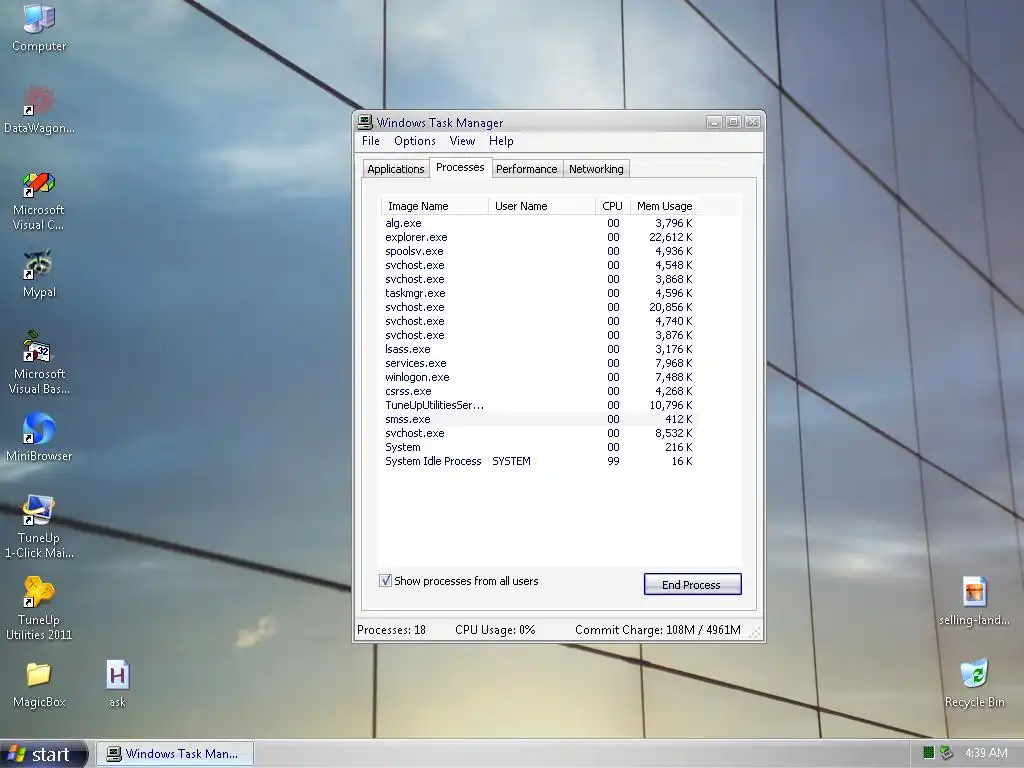This screenshot has width=1024, height=768.
Task: Select the Recycle Bin icon
Action: coord(974,683)
